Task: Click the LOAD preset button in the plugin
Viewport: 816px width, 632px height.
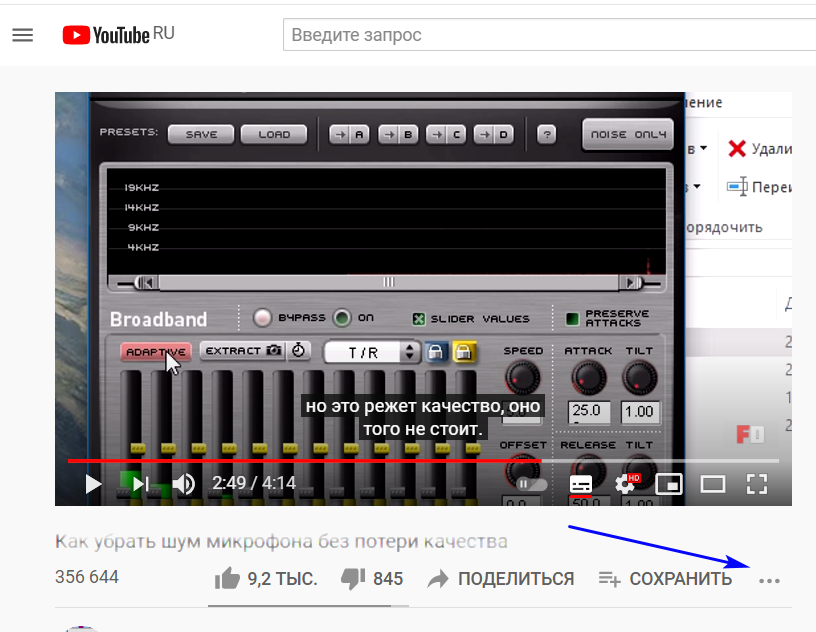Action: (x=274, y=134)
